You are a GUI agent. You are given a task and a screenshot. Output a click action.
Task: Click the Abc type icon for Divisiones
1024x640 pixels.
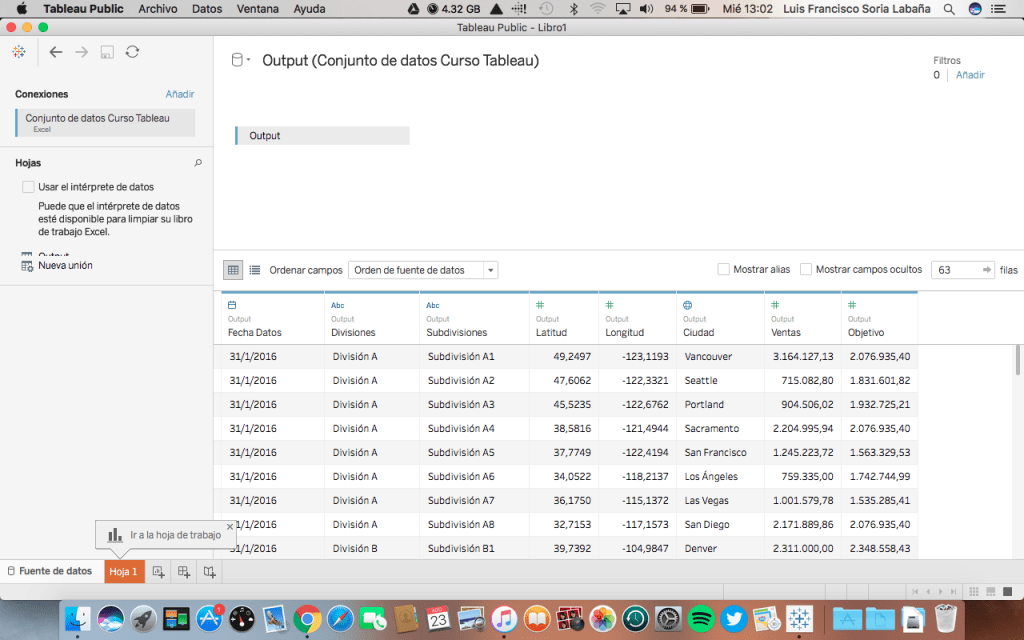[338, 305]
